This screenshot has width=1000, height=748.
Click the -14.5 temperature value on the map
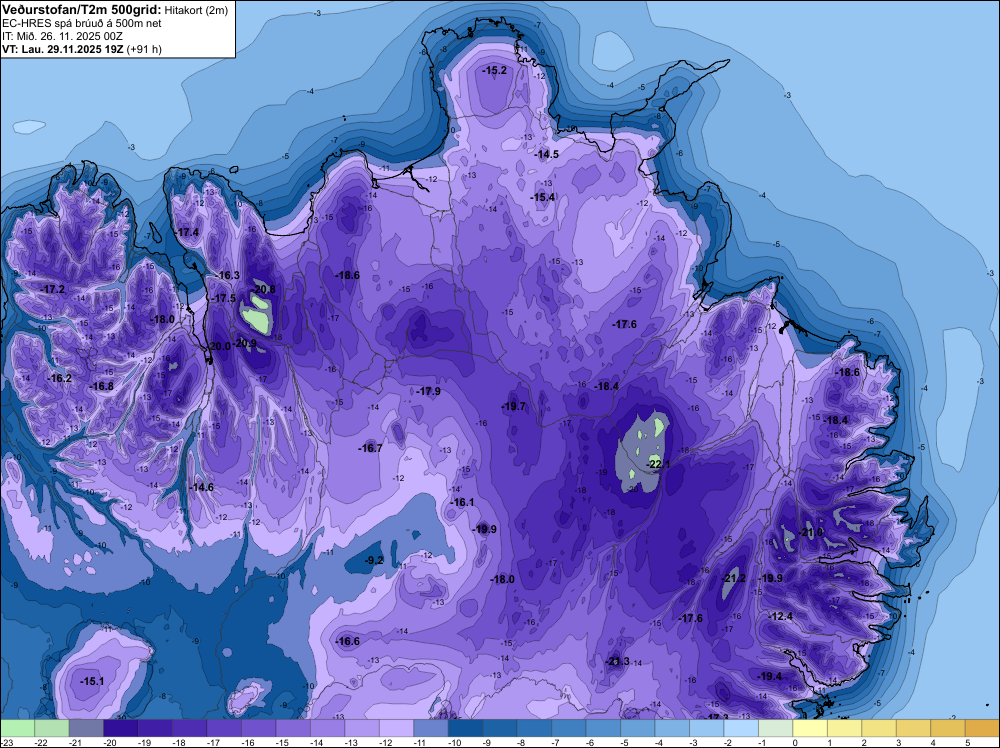[547, 154]
